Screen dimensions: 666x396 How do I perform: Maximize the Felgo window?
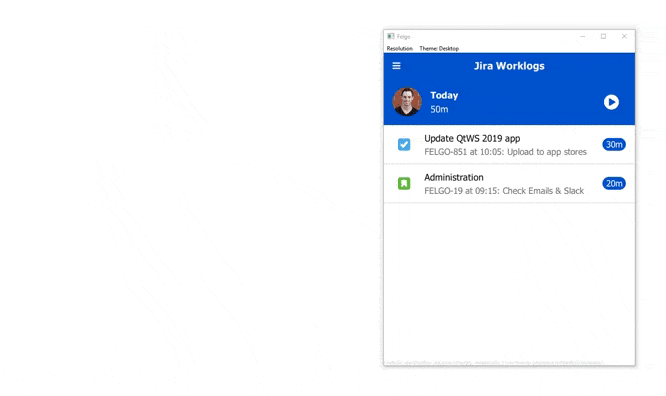(604, 37)
